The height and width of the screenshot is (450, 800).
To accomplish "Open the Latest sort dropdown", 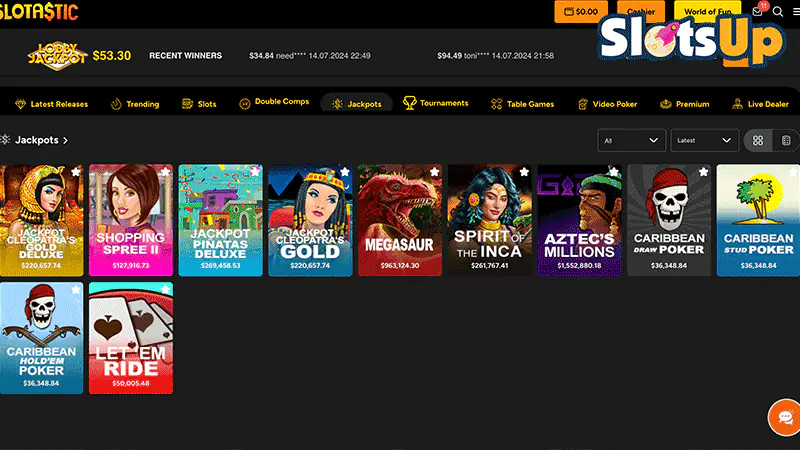I will coord(705,140).
